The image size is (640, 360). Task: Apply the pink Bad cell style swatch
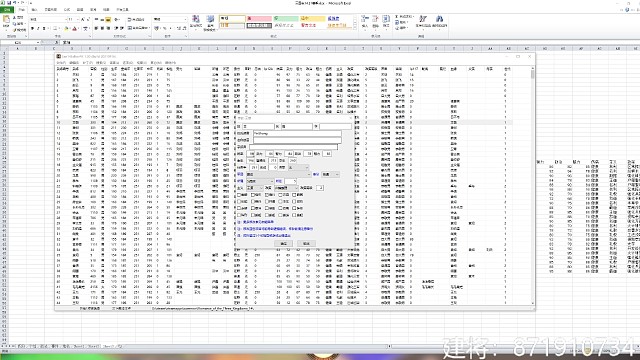(259, 19)
